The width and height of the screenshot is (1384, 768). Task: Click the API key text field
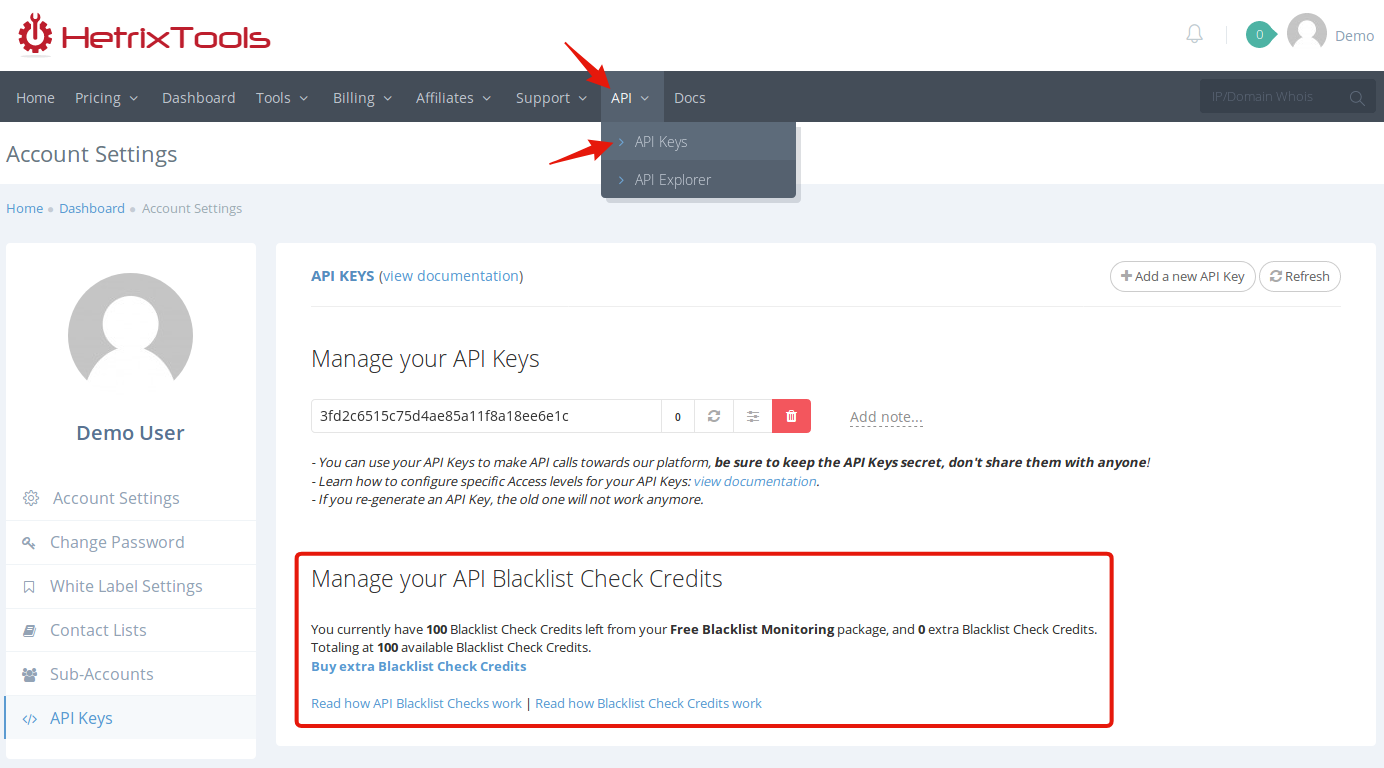point(486,416)
